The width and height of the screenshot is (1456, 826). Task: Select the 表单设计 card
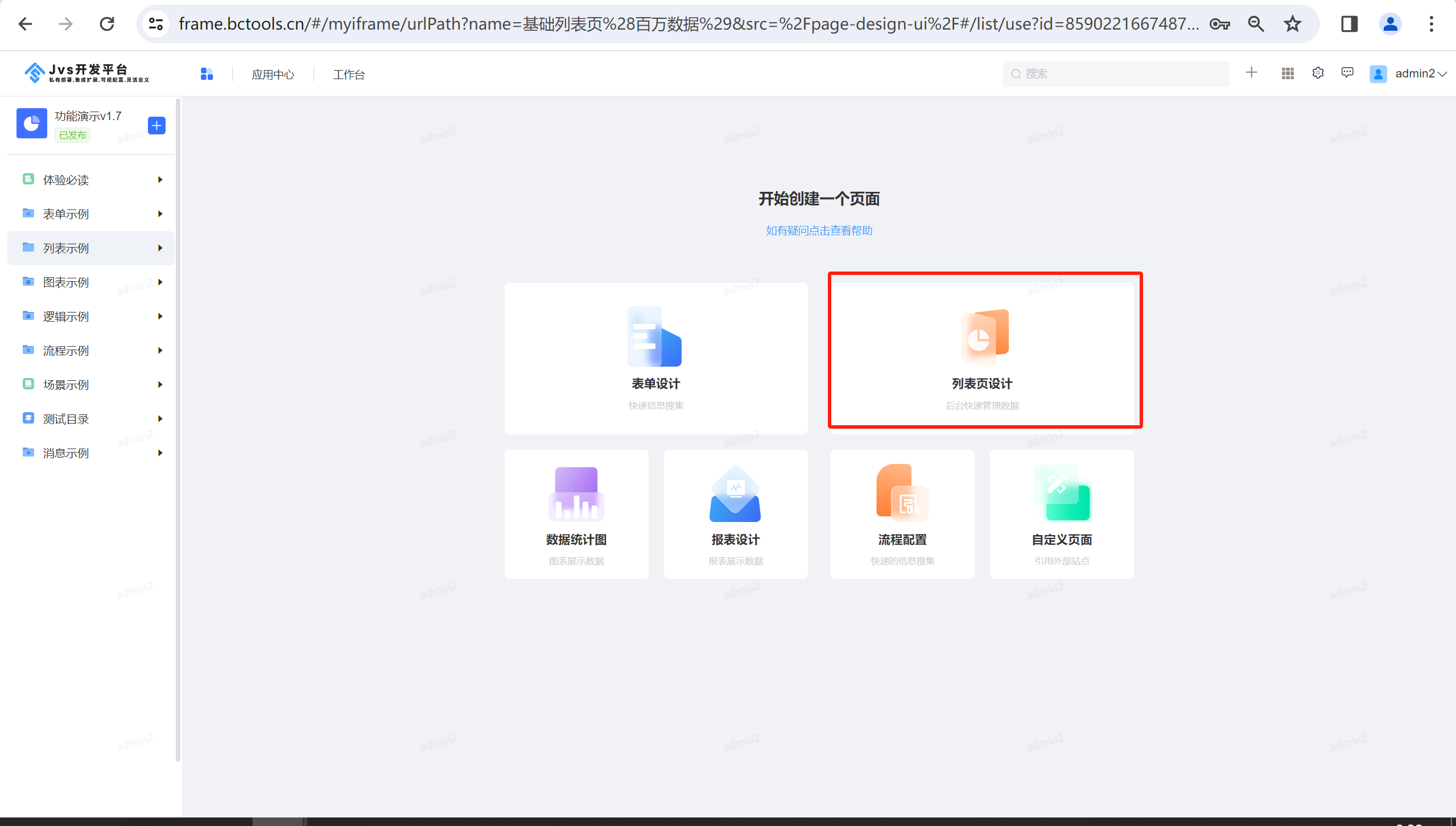tap(655, 359)
